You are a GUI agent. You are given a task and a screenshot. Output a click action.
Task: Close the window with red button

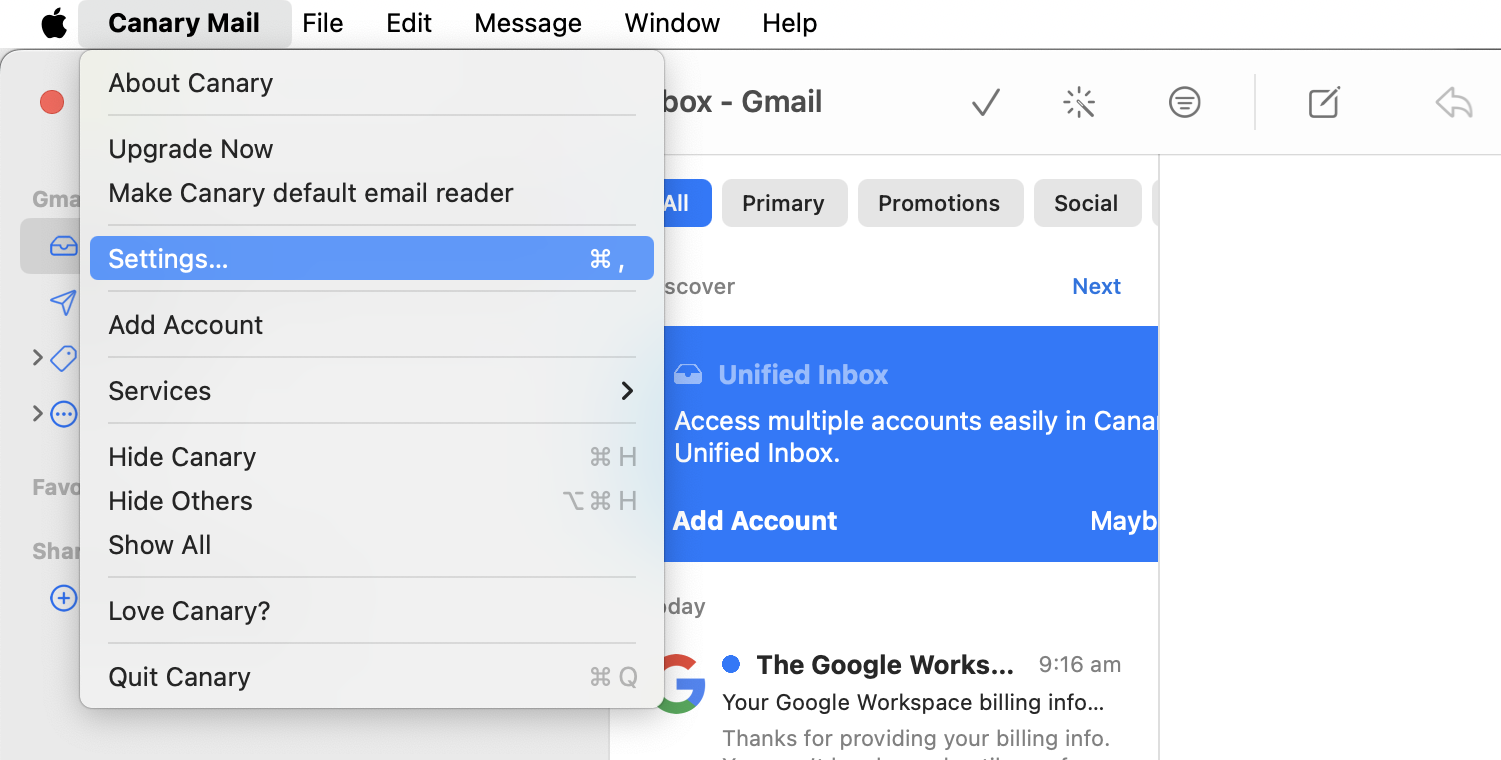52,102
